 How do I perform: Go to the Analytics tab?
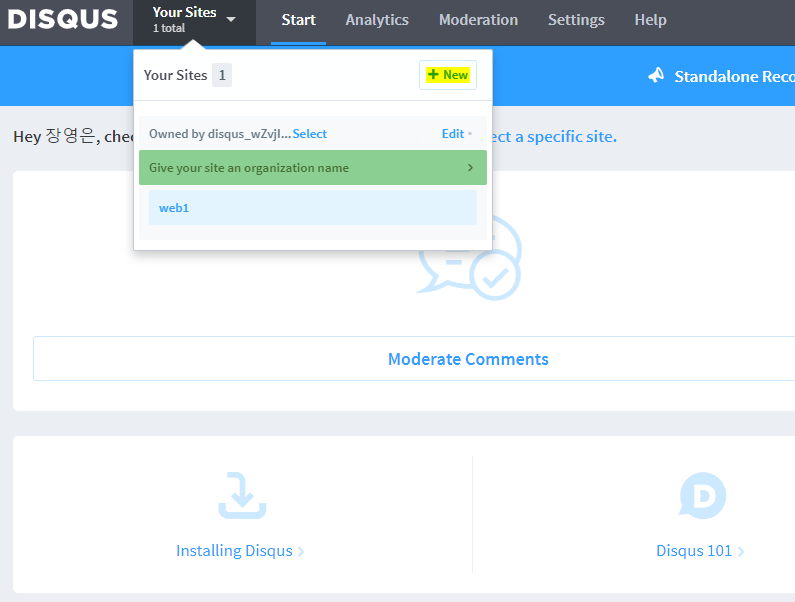tap(377, 20)
